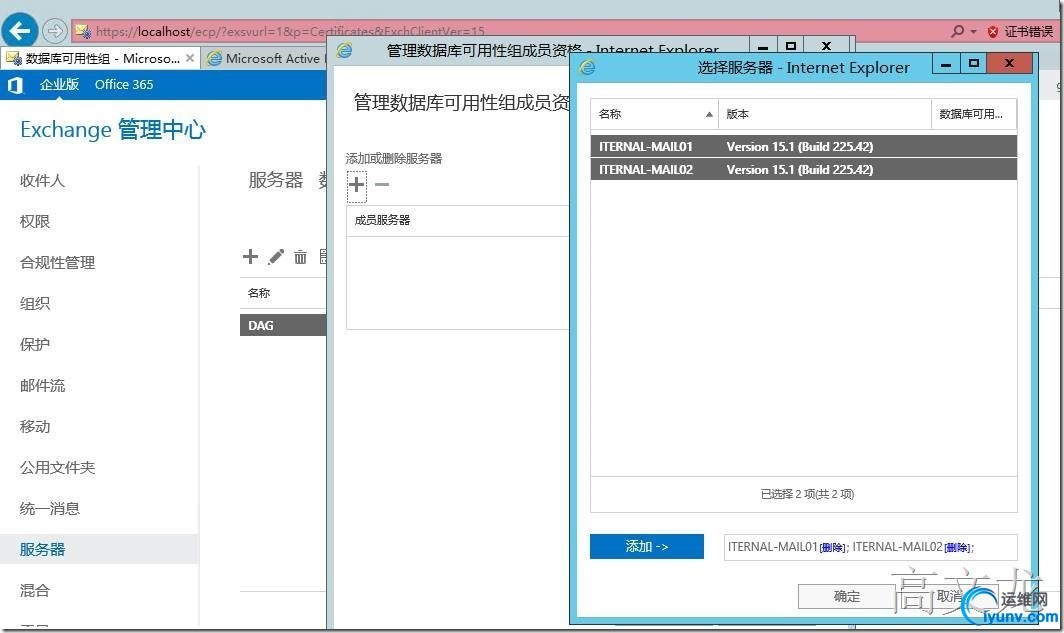
Task: Select the DAG row in the list
Action: [283, 326]
